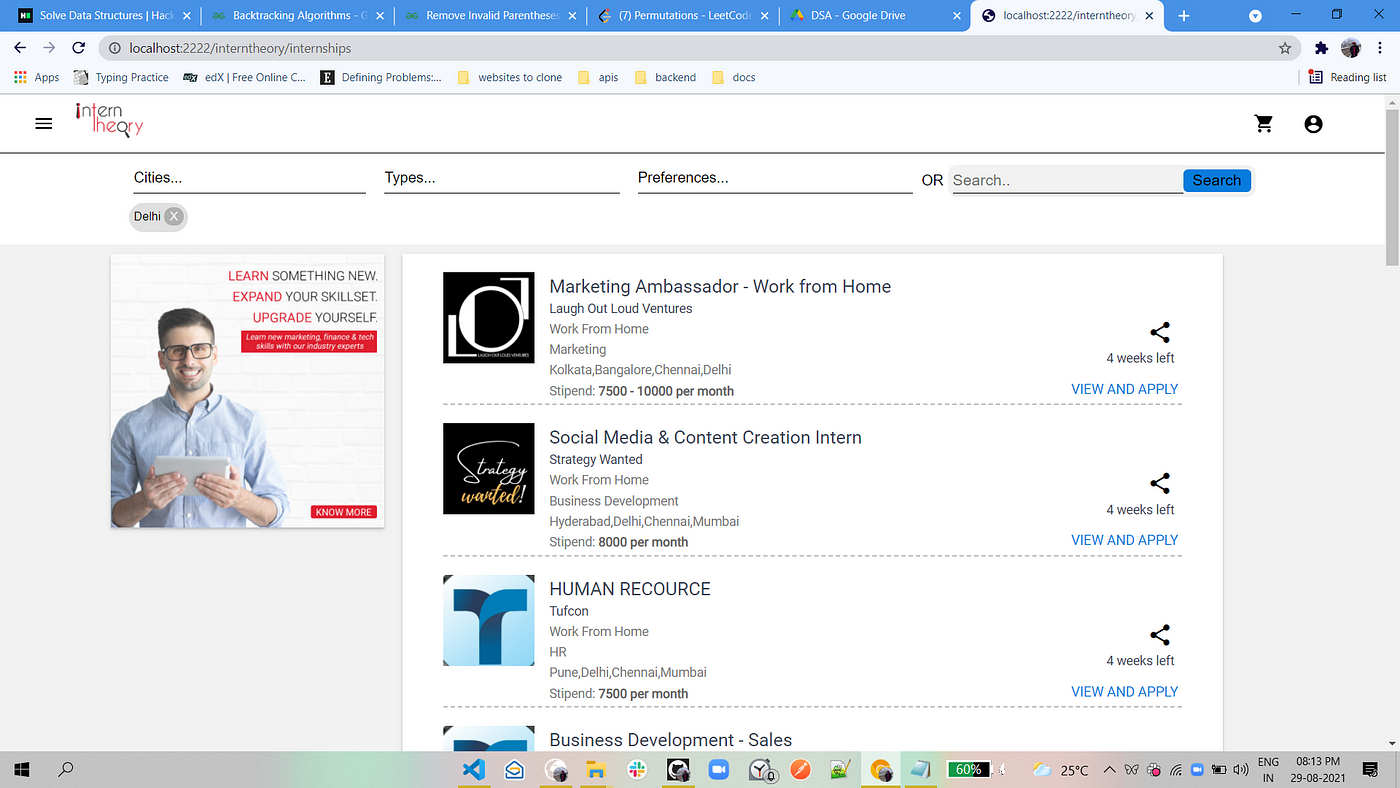Click the address bar URL
Viewport: 1400px width, 788px height.
click(240, 48)
